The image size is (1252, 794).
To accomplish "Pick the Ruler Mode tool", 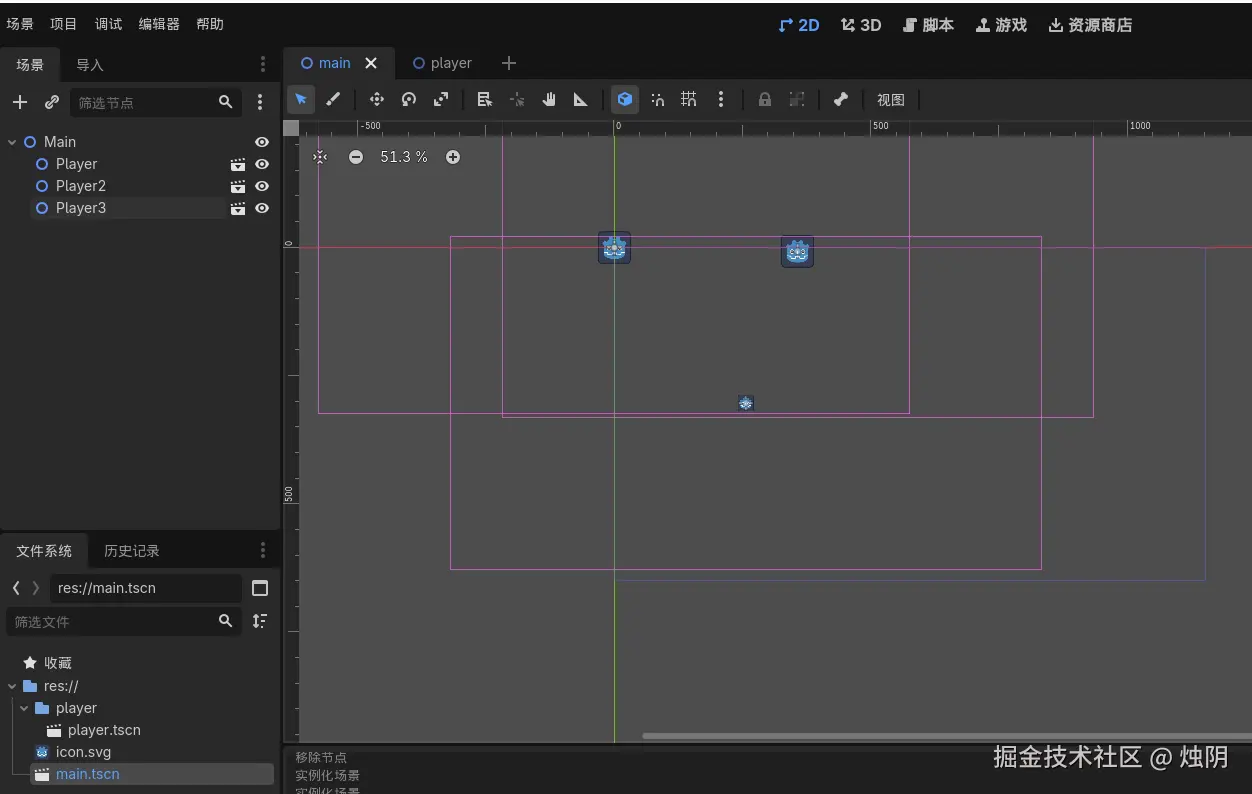I will click(581, 99).
